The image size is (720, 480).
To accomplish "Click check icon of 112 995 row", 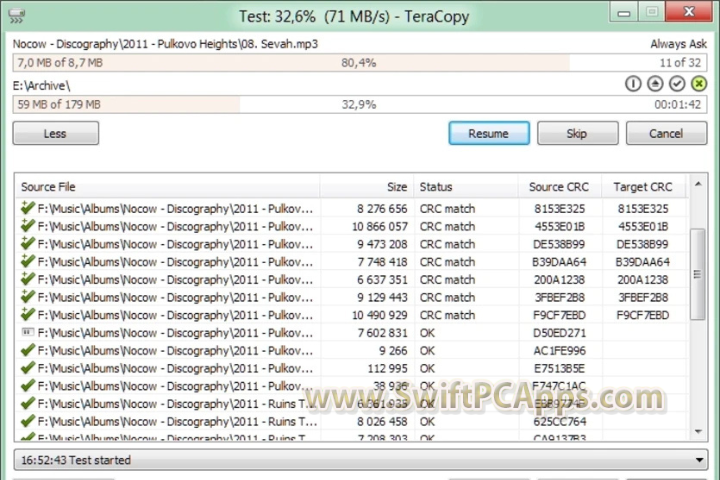I will (x=28, y=368).
